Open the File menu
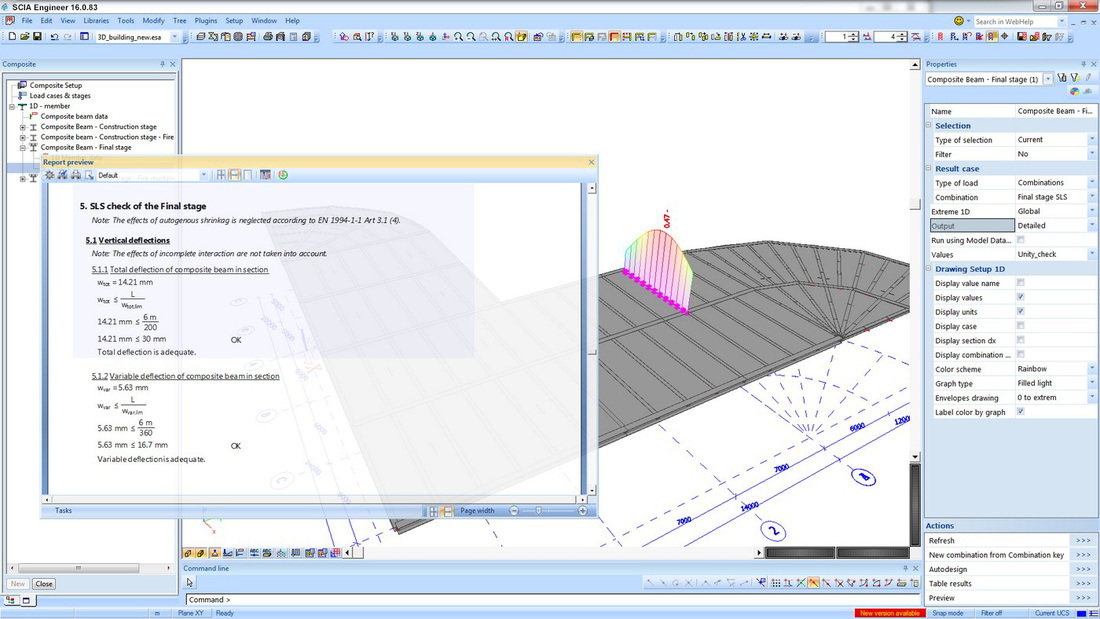The height and width of the screenshot is (619, 1100). click(x=27, y=21)
